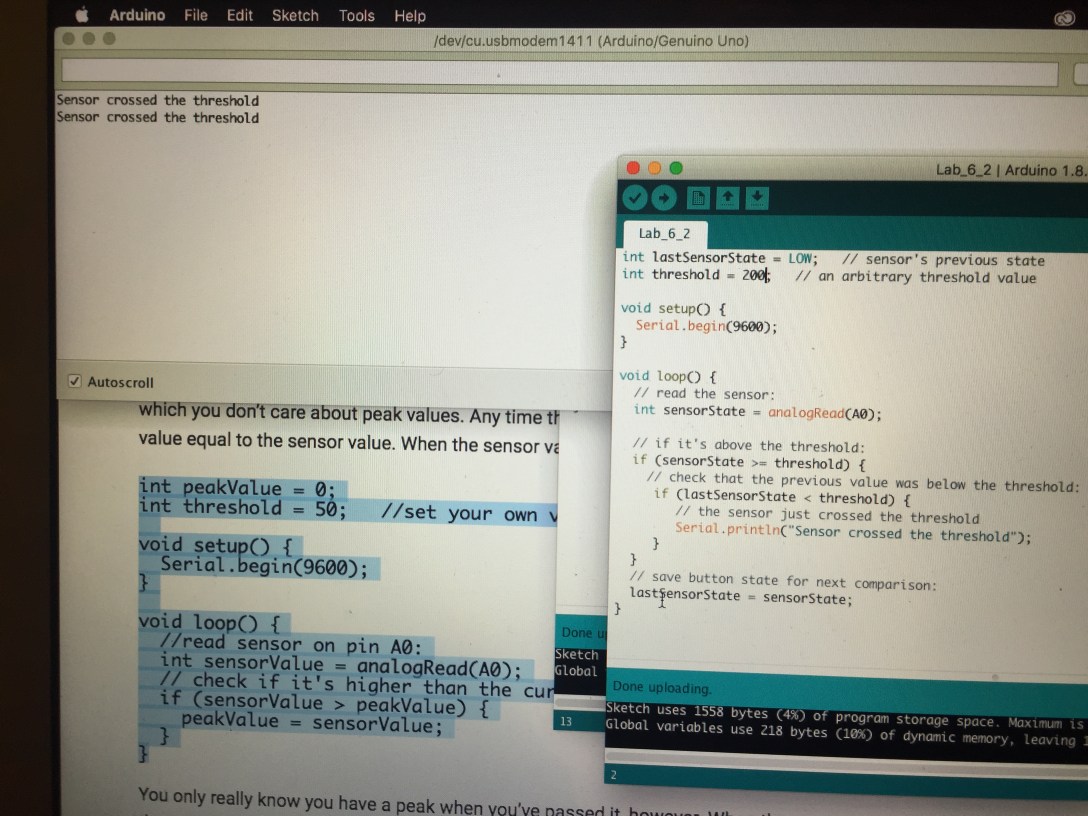
Task: Click the serial monitor text input field
Action: (x=558, y=73)
